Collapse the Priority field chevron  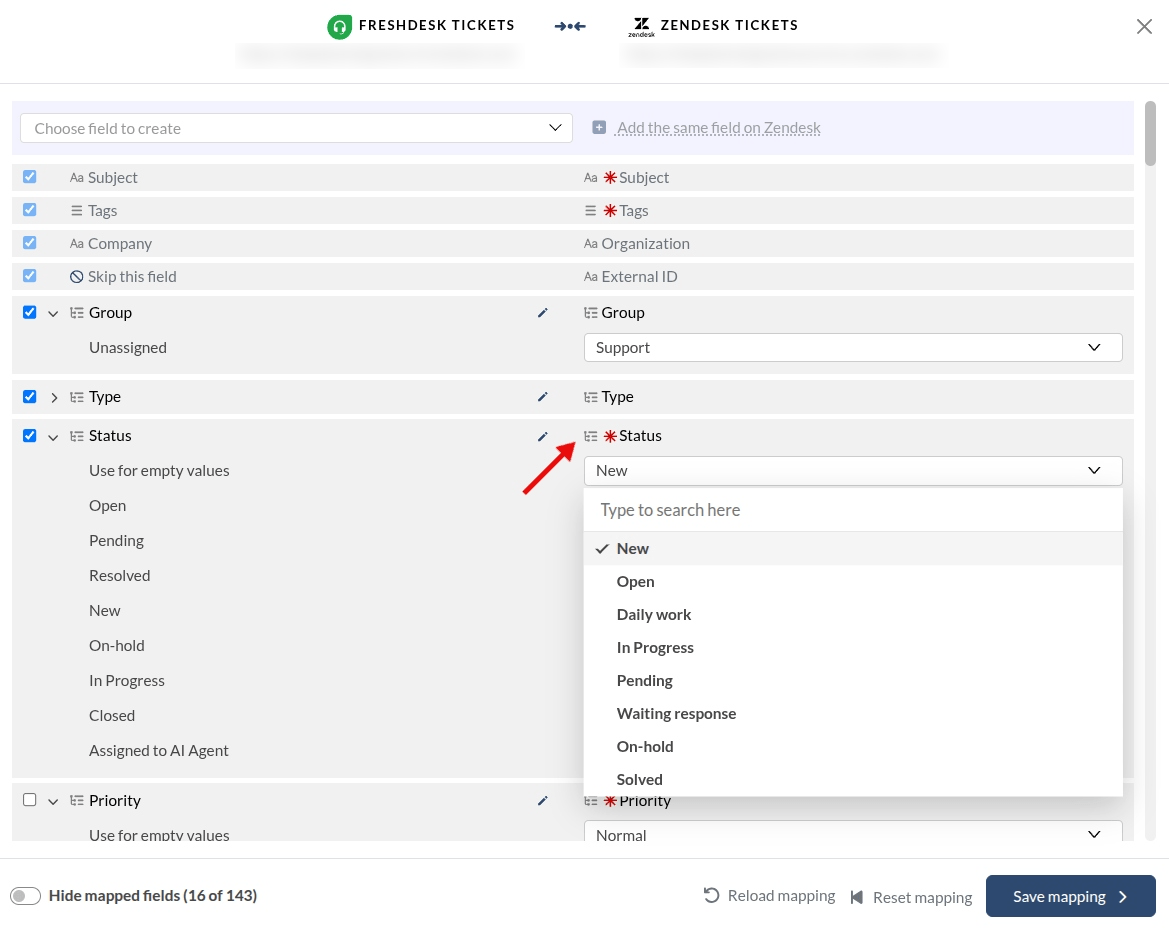click(x=53, y=802)
